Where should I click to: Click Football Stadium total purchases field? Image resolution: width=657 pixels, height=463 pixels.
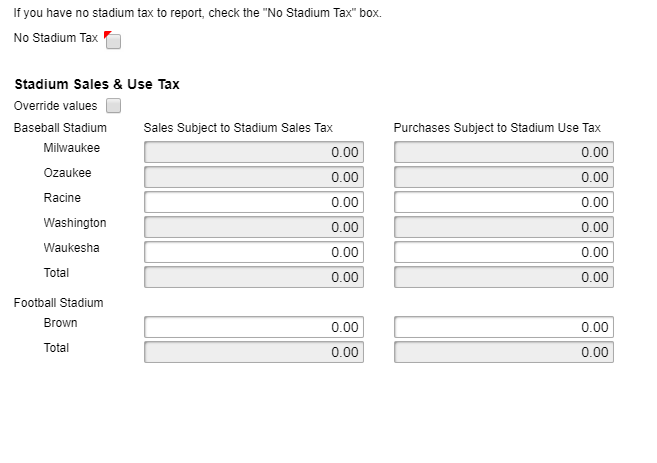point(503,352)
